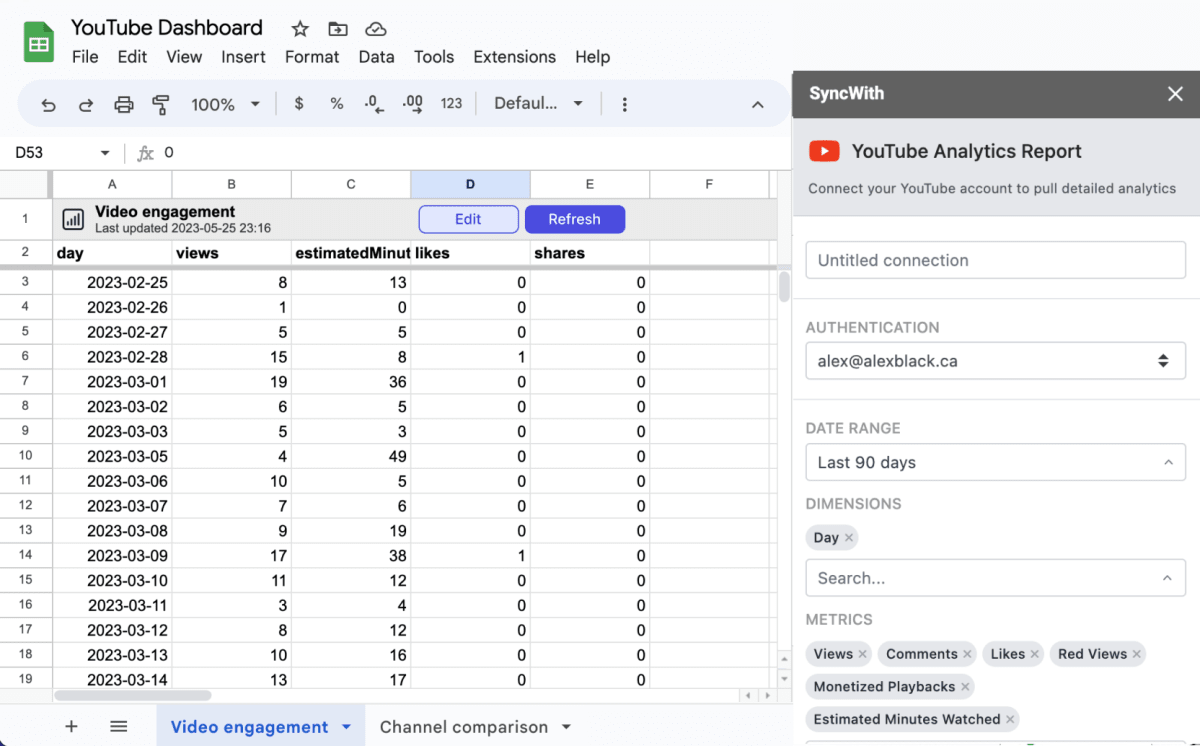Open the Authentication account selector
This screenshot has width=1200, height=746.
tap(995, 361)
